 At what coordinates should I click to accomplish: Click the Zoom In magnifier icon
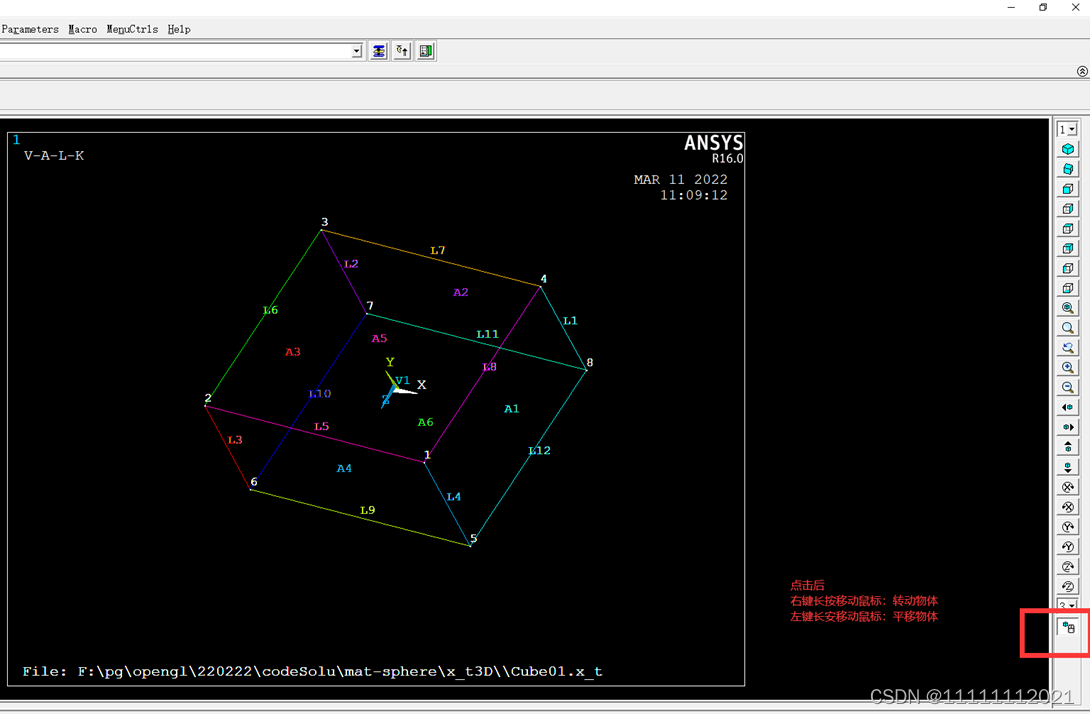point(1068,368)
